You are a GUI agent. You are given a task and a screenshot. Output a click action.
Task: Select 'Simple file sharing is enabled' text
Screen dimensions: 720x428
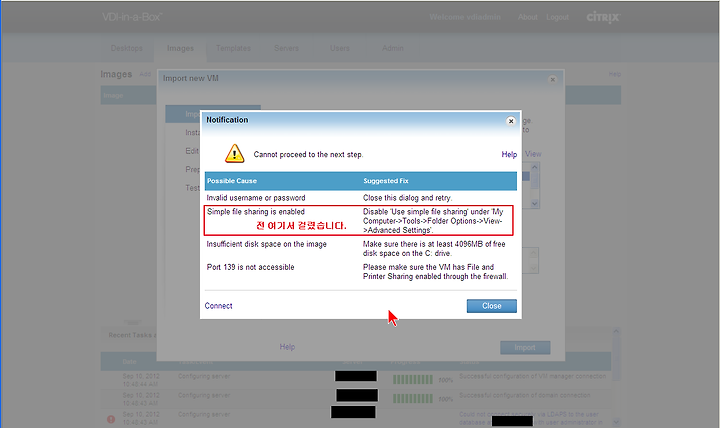pyautogui.click(x=256, y=212)
